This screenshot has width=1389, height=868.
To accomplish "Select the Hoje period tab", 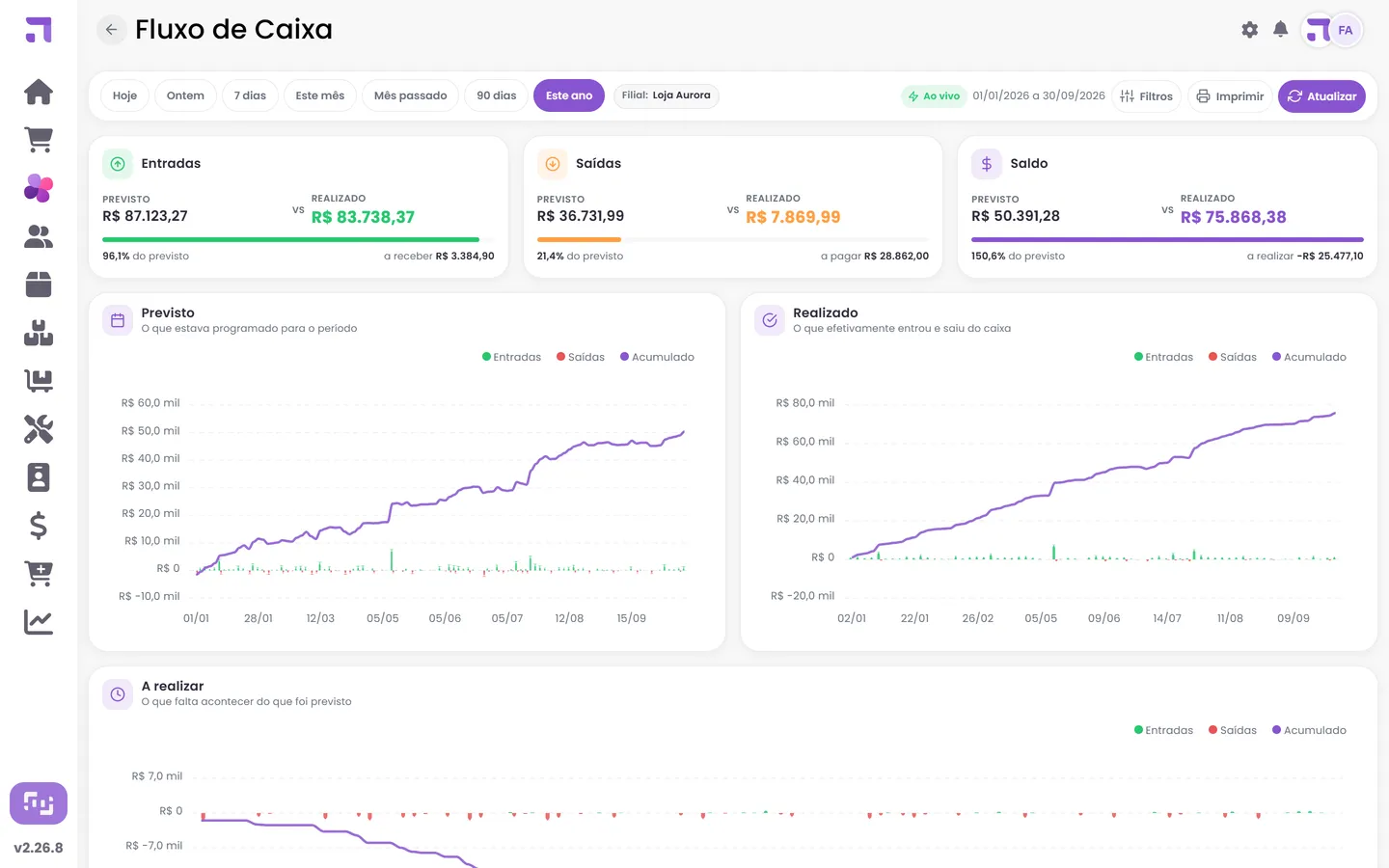I will coord(124,95).
